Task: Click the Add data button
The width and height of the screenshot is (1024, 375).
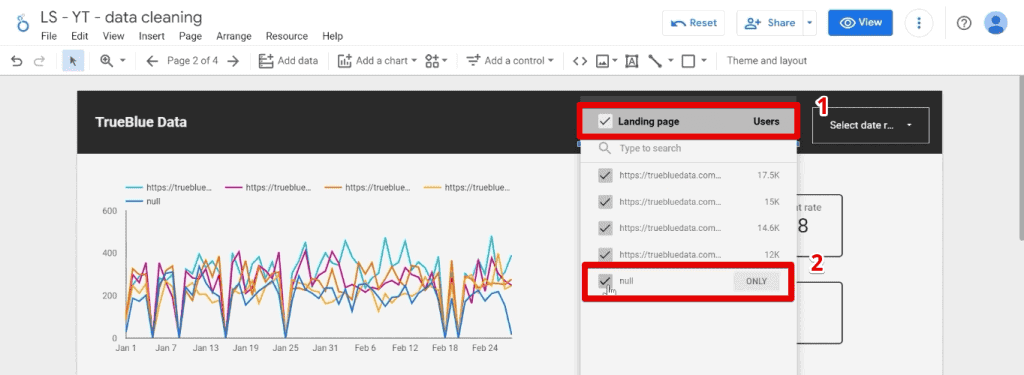Action: click(288, 61)
